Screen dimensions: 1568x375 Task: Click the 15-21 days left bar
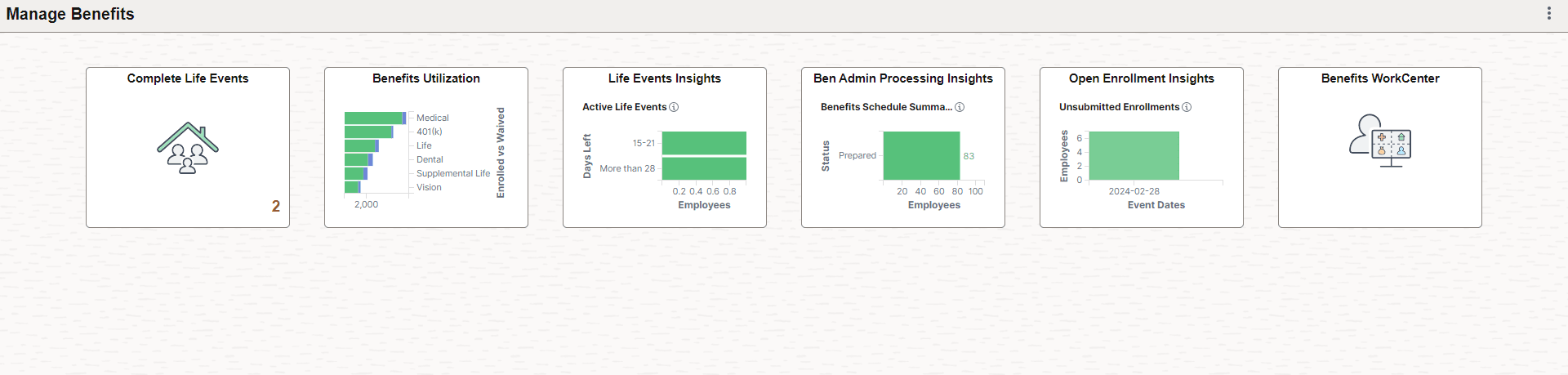pos(704,143)
